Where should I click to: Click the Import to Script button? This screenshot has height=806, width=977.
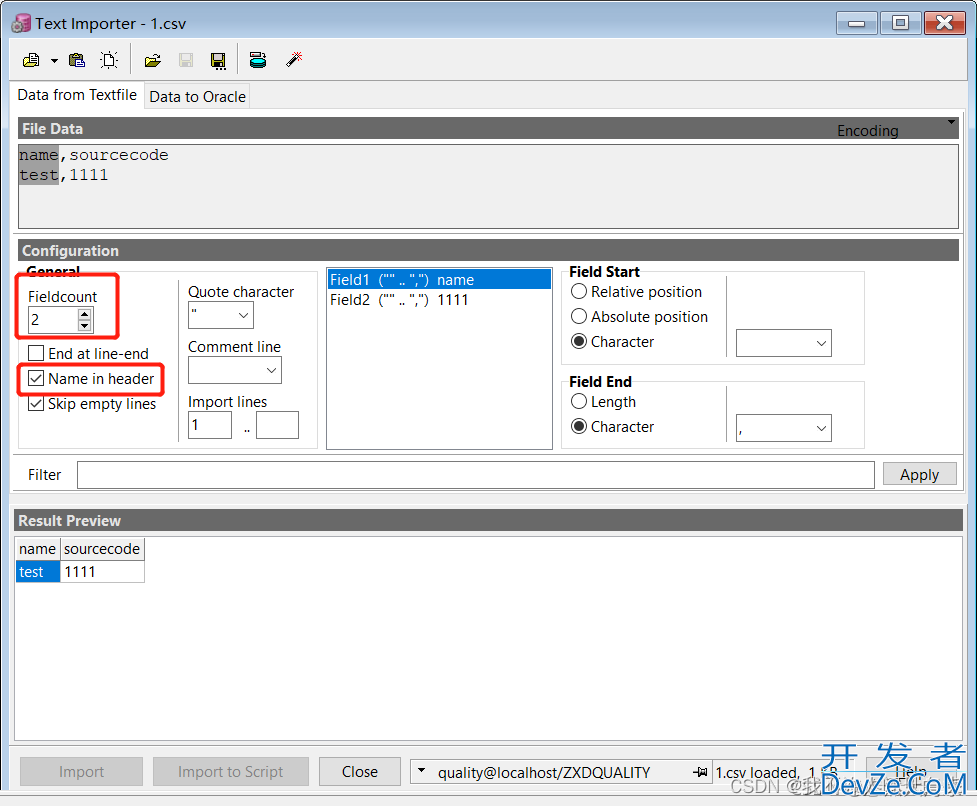(231, 772)
